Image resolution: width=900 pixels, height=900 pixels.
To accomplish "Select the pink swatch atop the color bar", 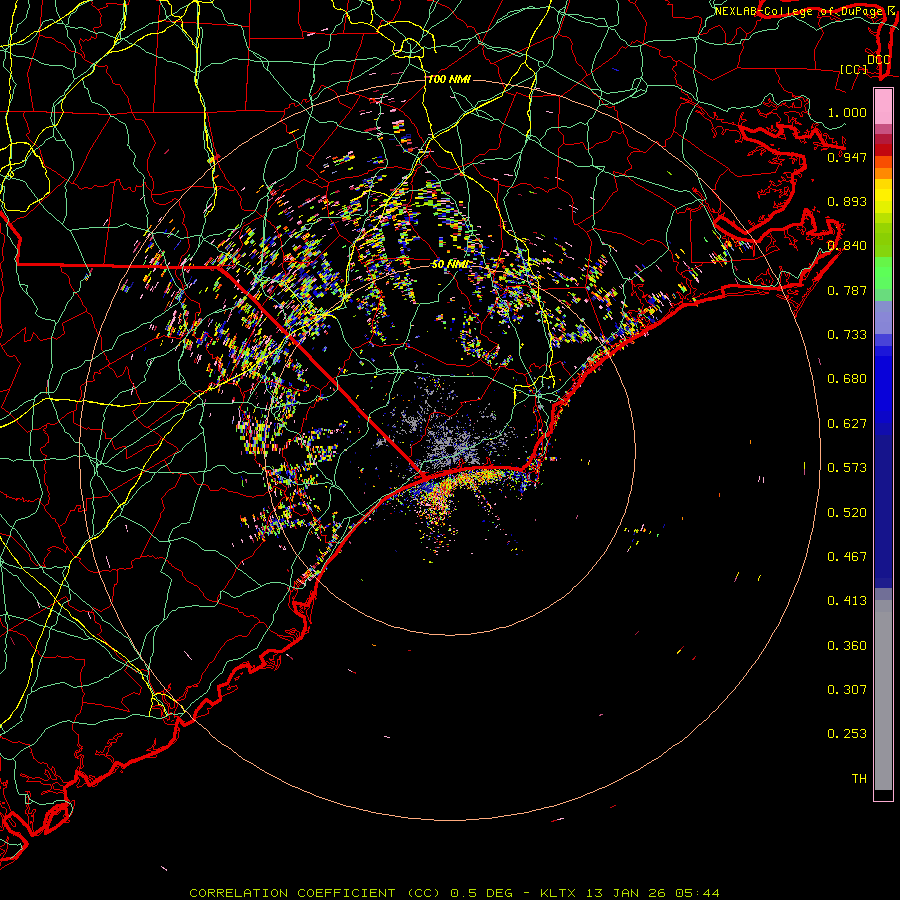I will click(883, 107).
